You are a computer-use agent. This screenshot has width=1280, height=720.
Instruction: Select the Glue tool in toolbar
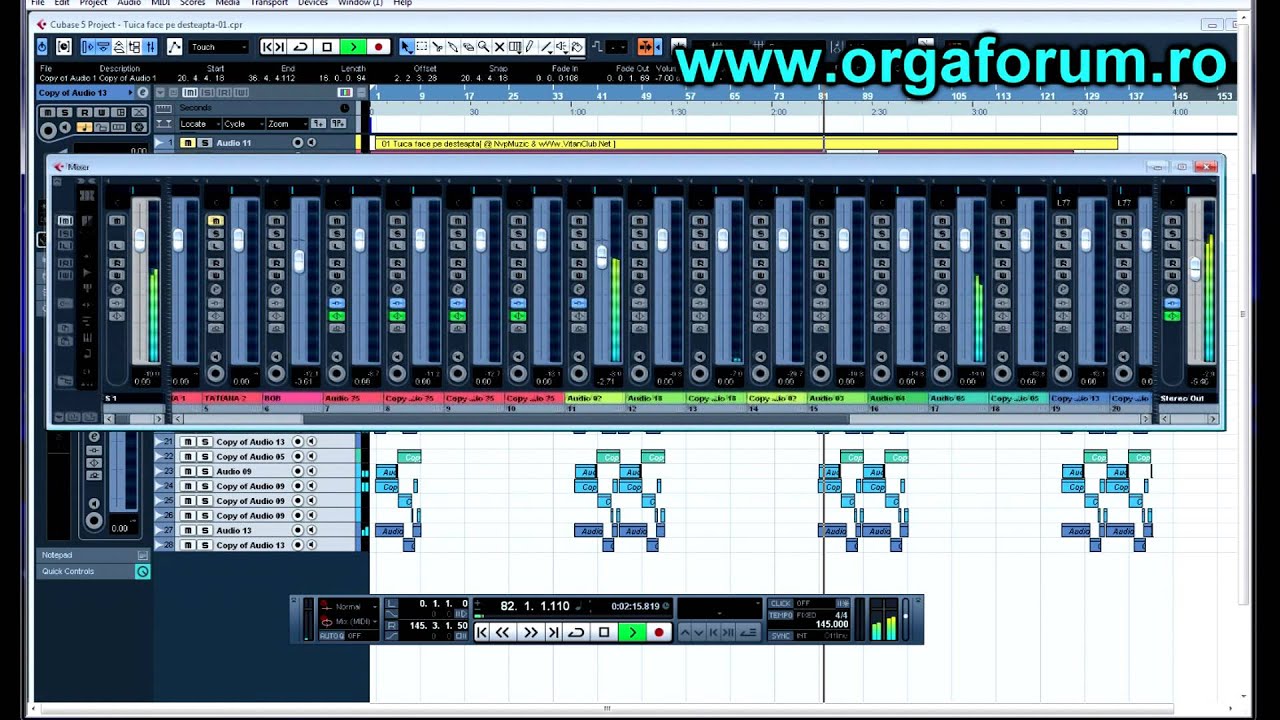click(453, 47)
